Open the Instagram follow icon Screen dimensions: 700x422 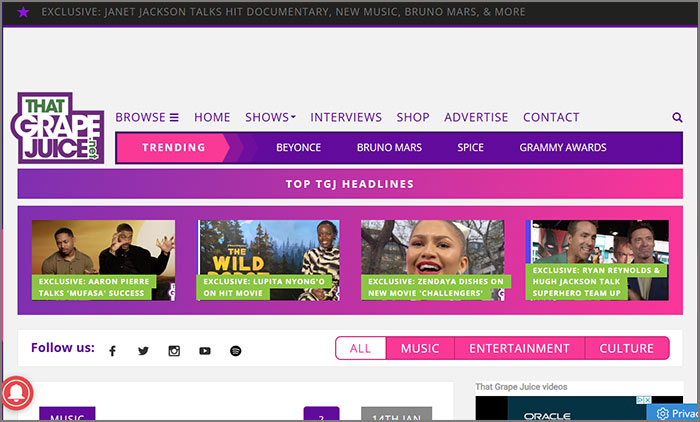174,351
